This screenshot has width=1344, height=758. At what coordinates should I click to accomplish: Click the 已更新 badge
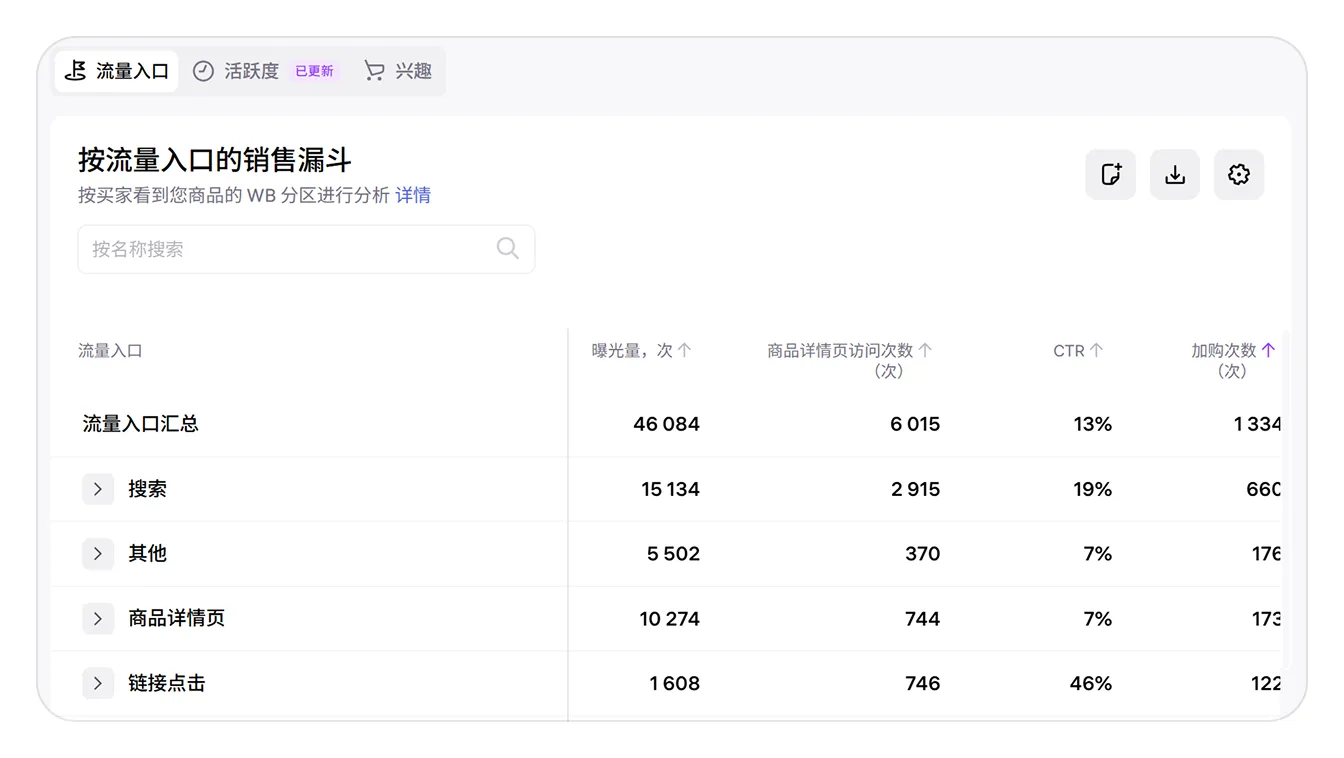coord(314,71)
